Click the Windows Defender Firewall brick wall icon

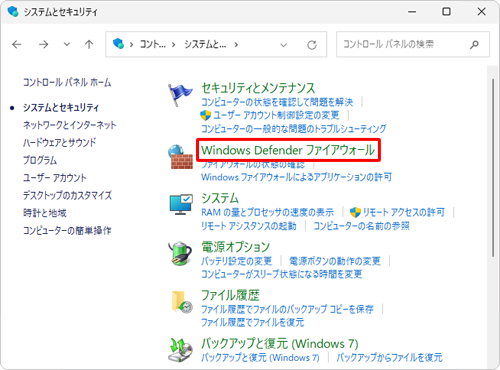(x=180, y=157)
